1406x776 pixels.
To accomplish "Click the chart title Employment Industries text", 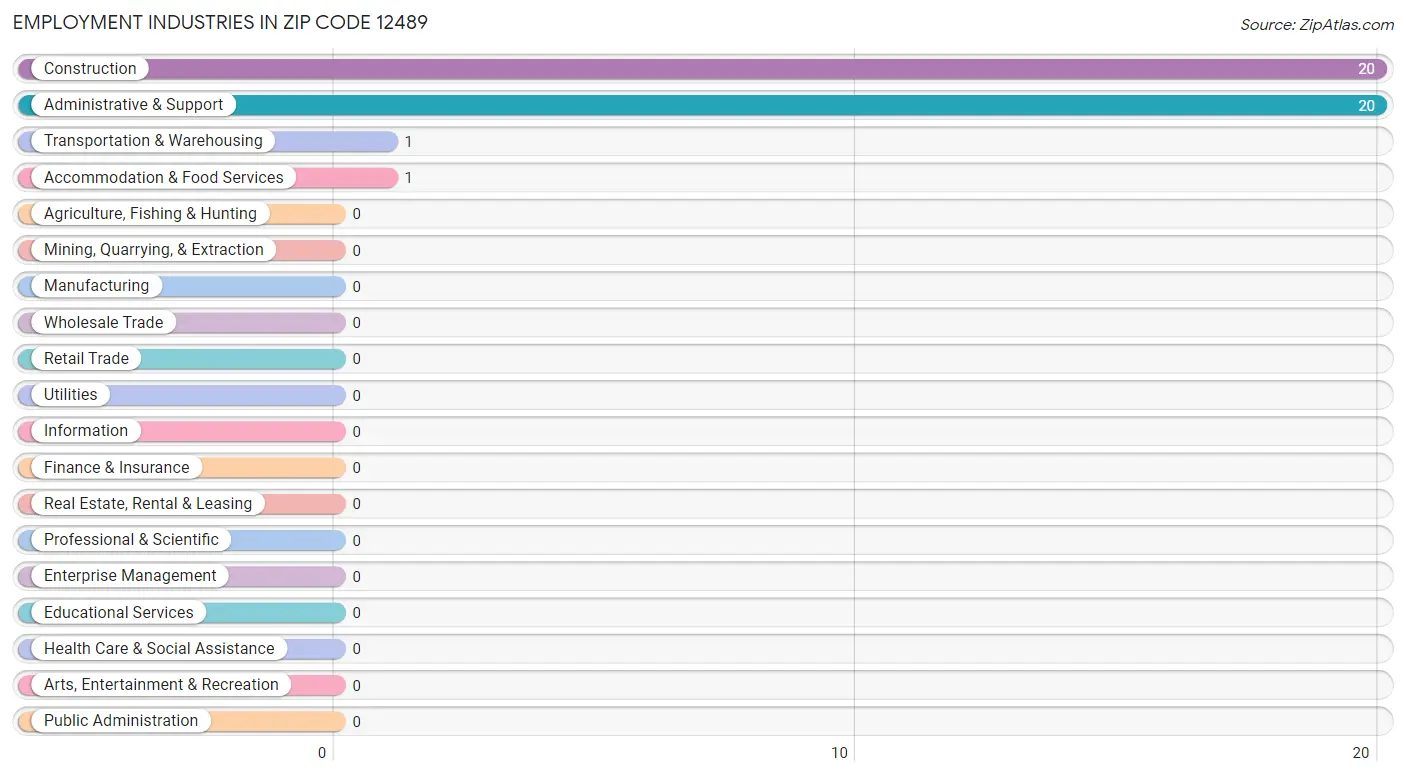I will [x=220, y=22].
